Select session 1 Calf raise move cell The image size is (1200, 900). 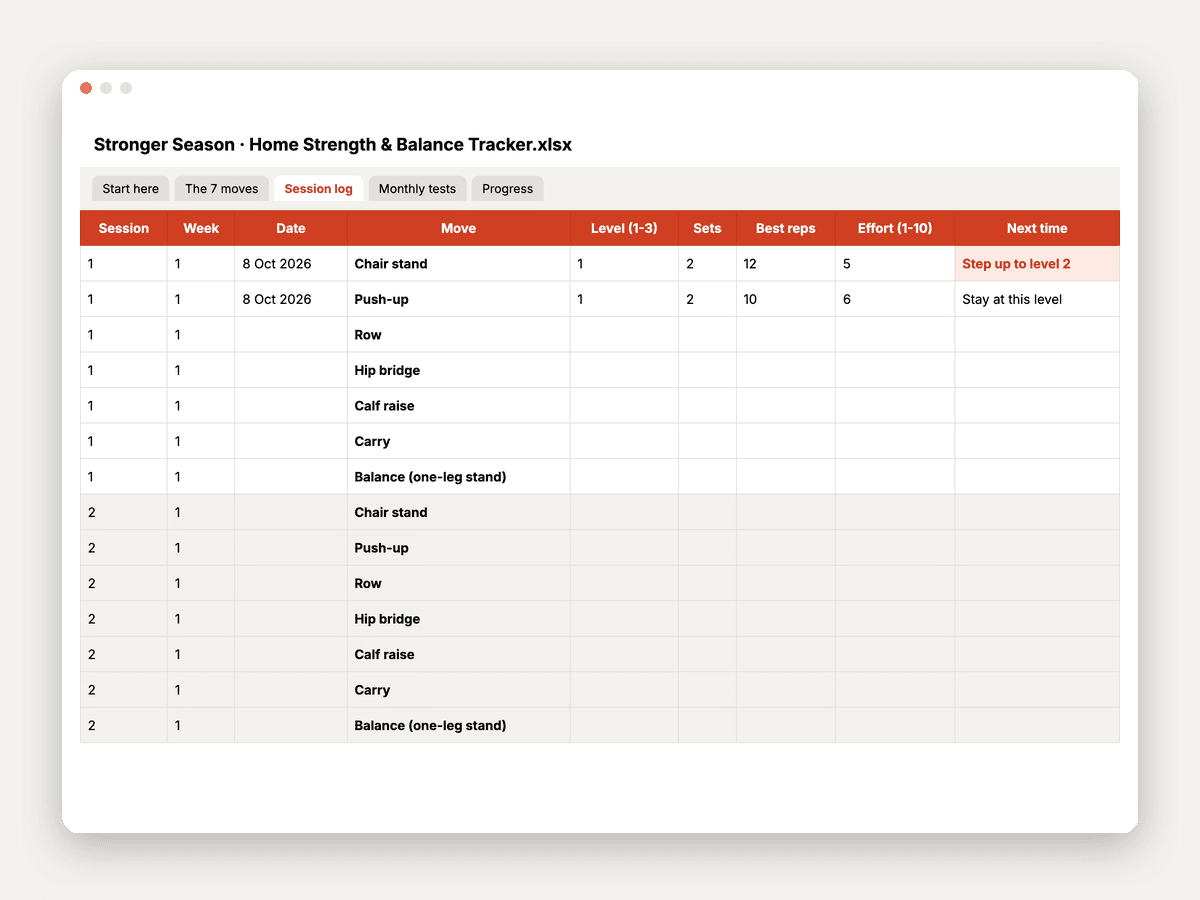pos(459,406)
